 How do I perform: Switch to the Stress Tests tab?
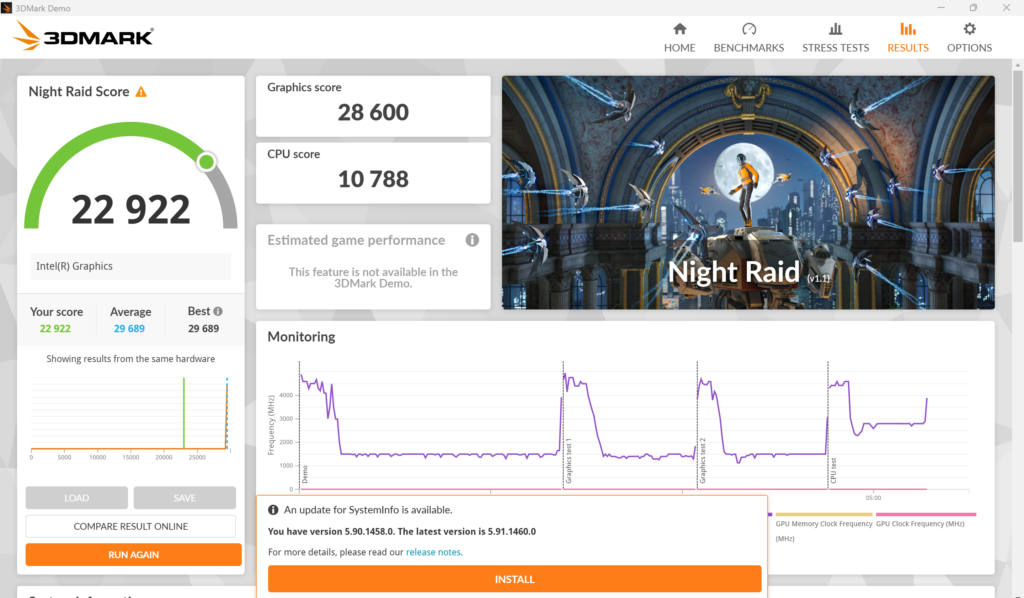click(835, 37)
